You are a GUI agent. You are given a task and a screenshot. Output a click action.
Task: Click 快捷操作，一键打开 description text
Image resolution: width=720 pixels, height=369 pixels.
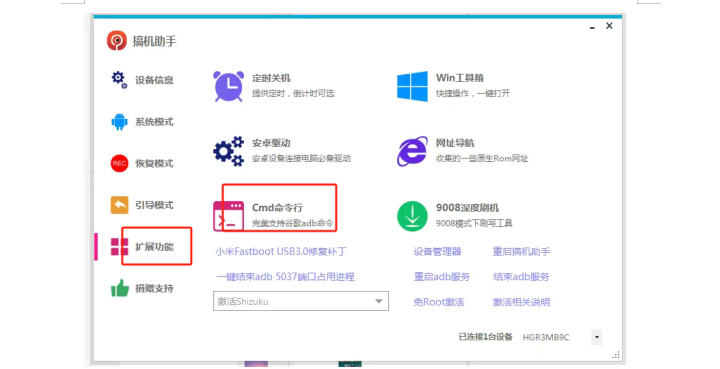[473, 93]
